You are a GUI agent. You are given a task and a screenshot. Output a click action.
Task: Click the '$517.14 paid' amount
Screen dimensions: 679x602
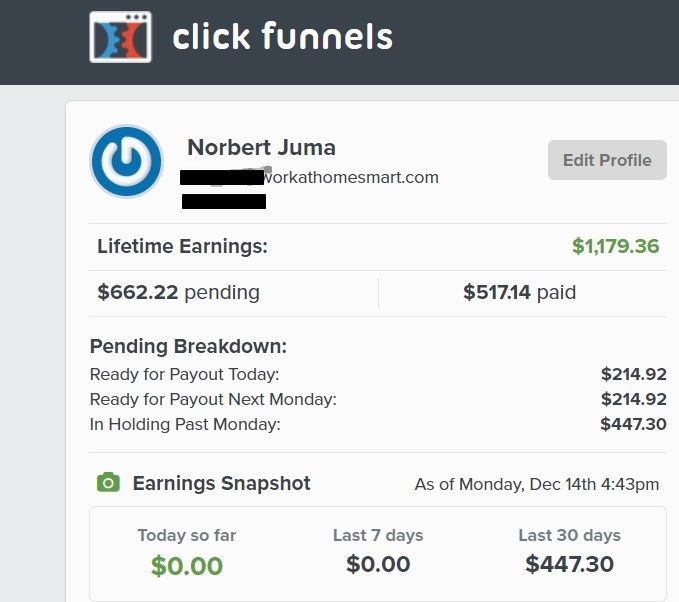[520, 292]
